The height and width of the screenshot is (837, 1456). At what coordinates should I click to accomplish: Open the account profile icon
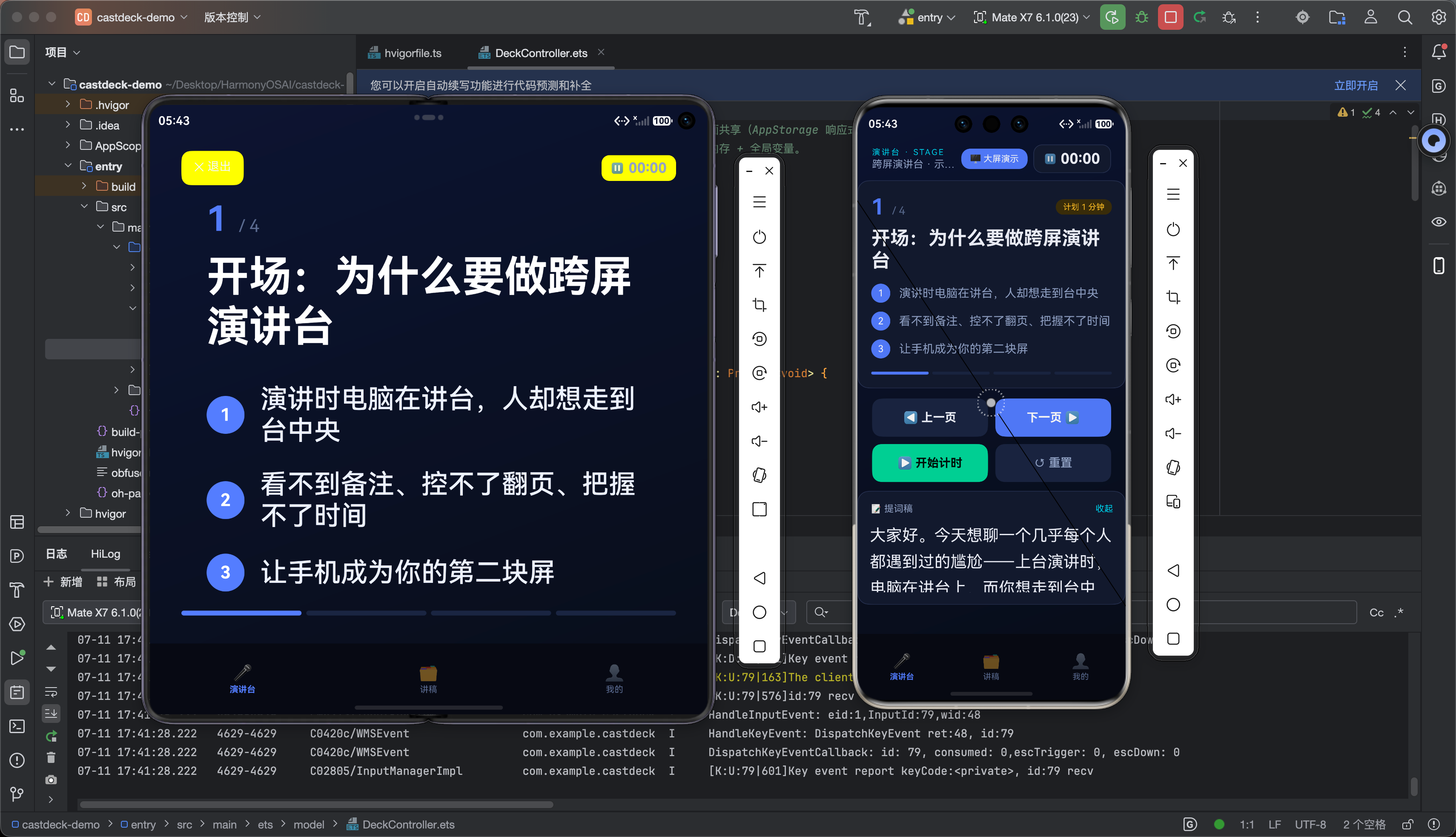(x=1370, y=17)
